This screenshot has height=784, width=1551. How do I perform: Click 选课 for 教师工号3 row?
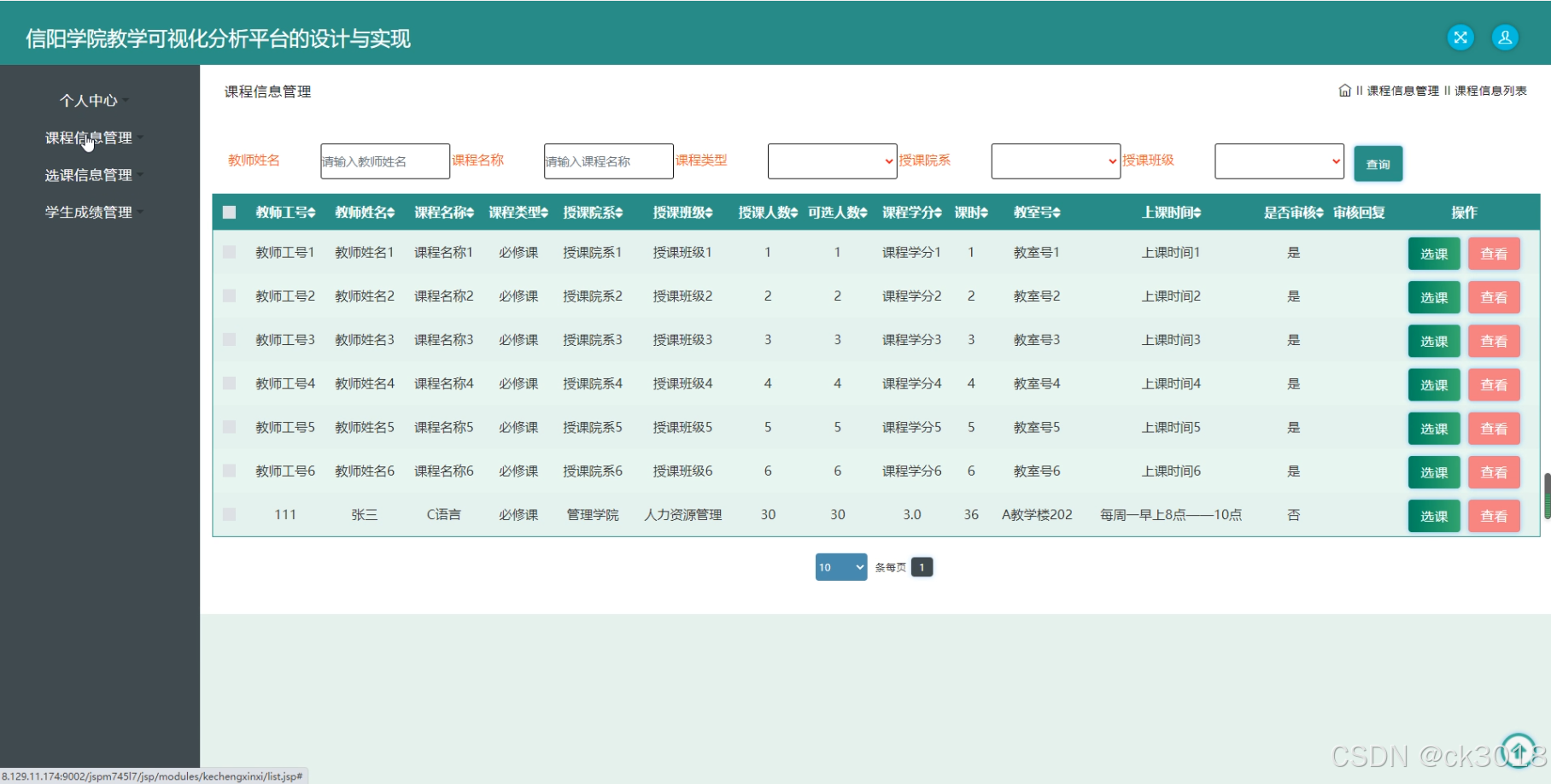point(1434,341)
